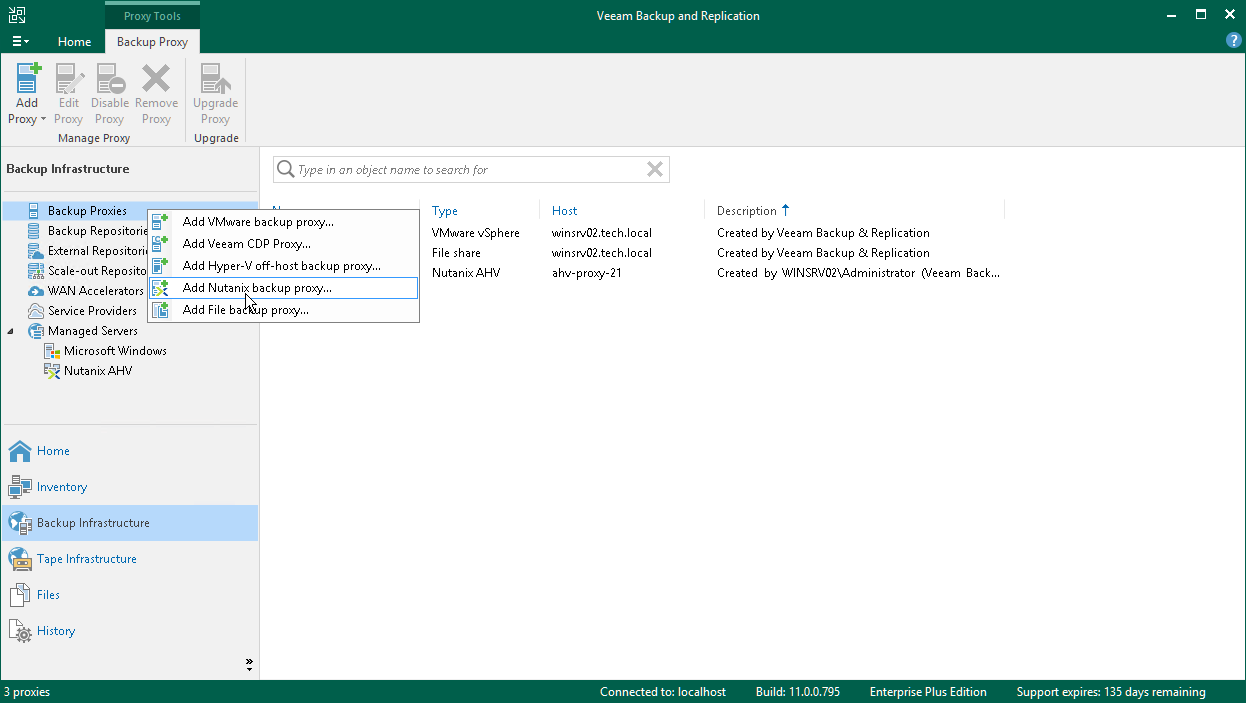Screen dimensions: 1246x703
Task: Click the VMware vSphere row description
Action: coord(823,233)
